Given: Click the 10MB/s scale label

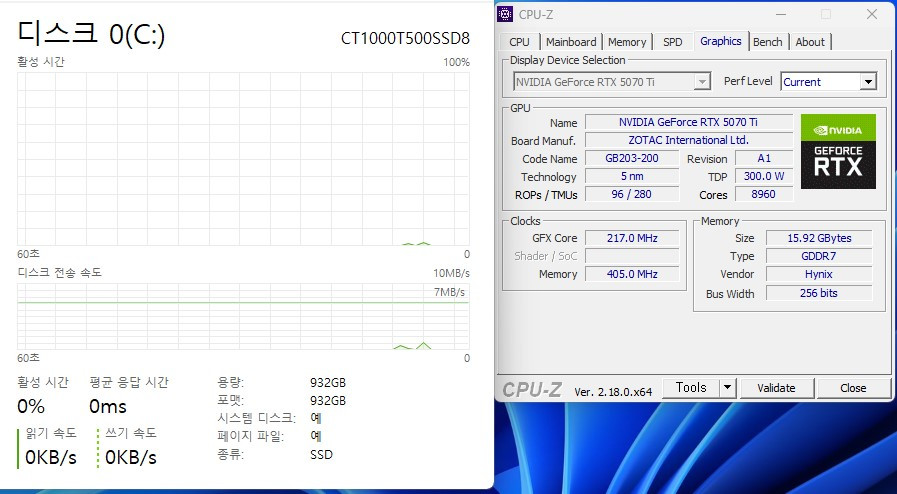Looking at the screenshot, I should point(451,273).
